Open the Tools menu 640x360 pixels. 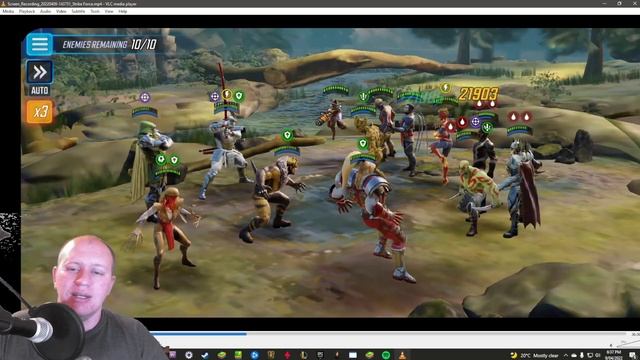point(95,11)
